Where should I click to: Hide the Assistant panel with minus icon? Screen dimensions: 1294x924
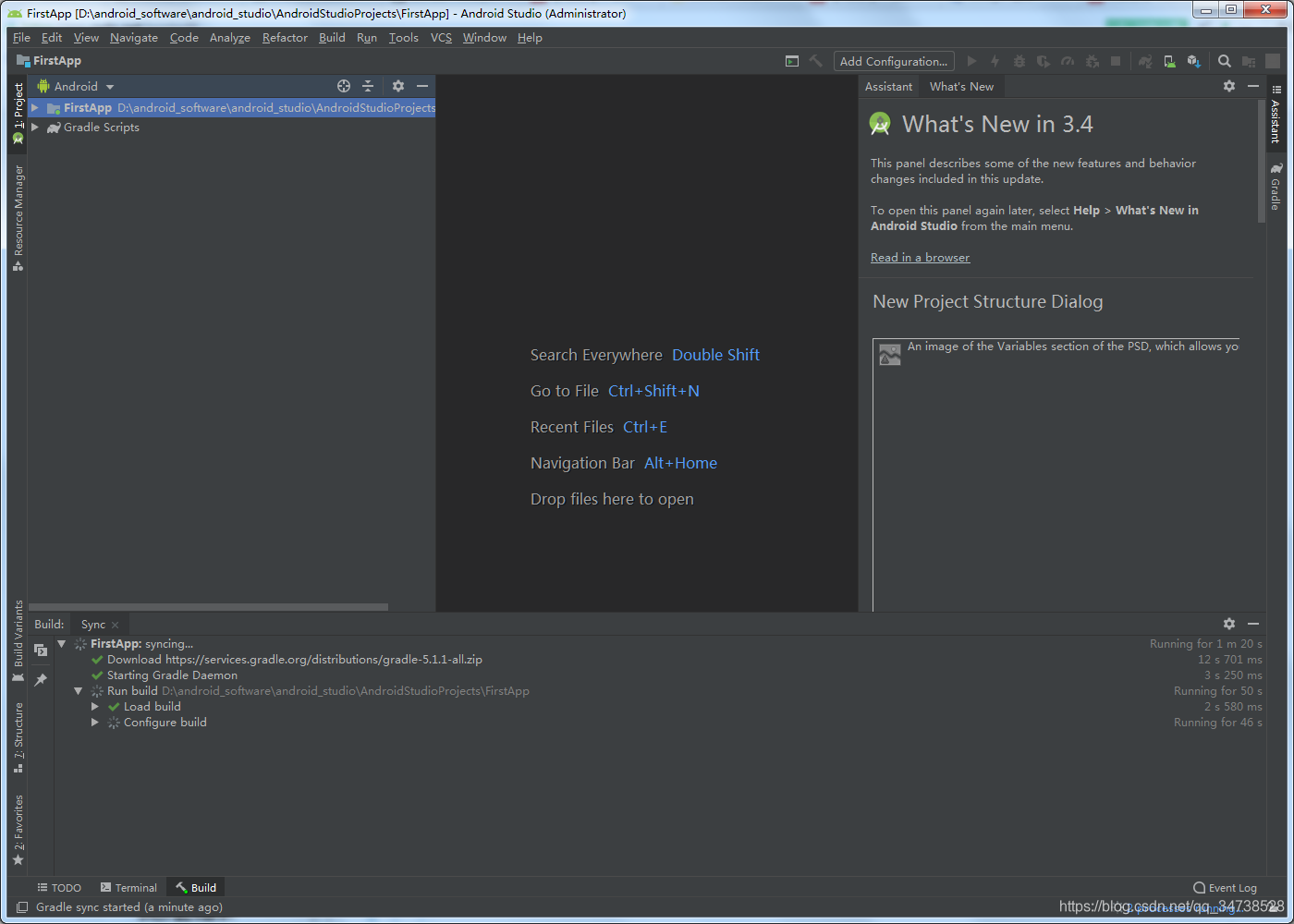[1253, 86]
